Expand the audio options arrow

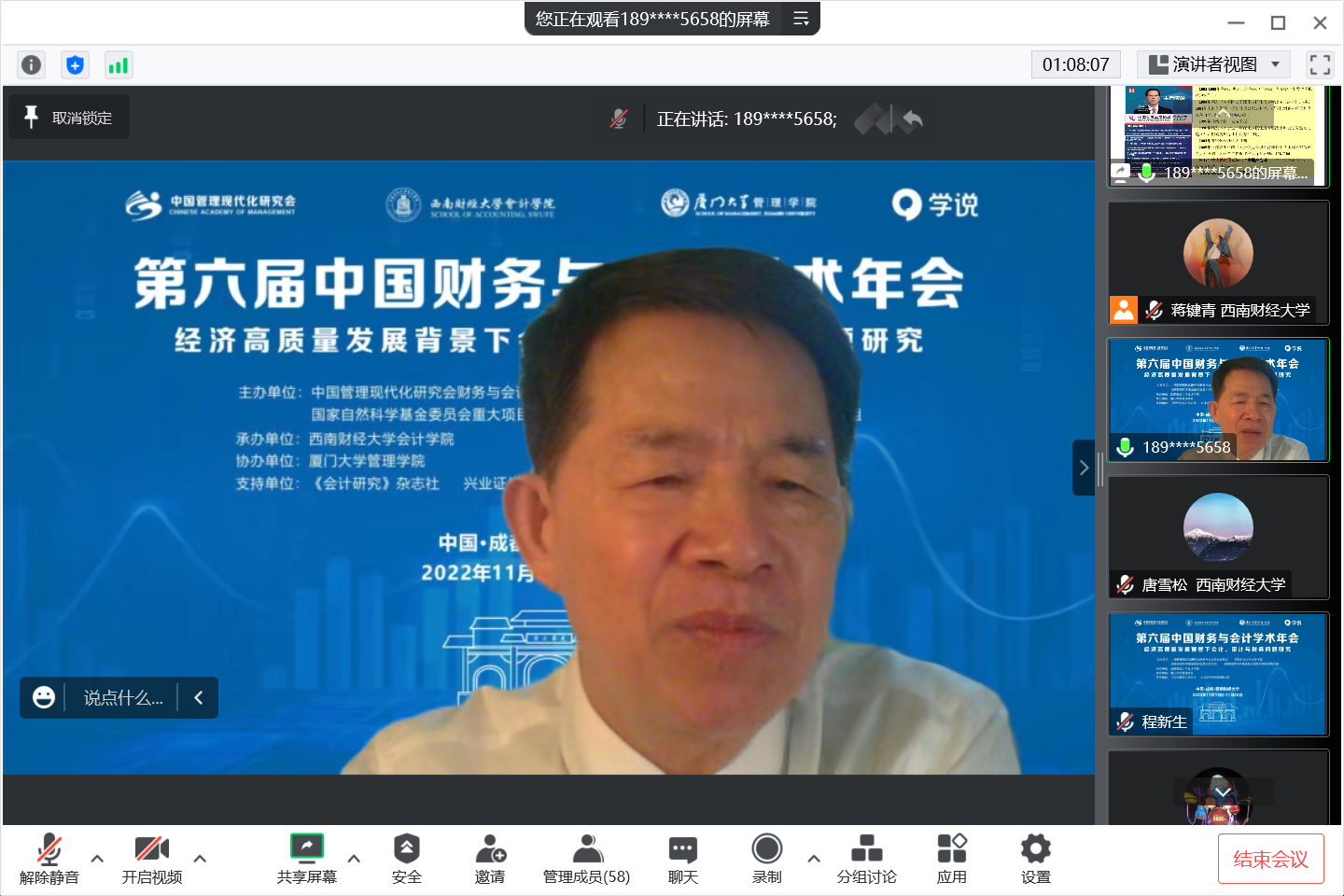tap(97, 858)
